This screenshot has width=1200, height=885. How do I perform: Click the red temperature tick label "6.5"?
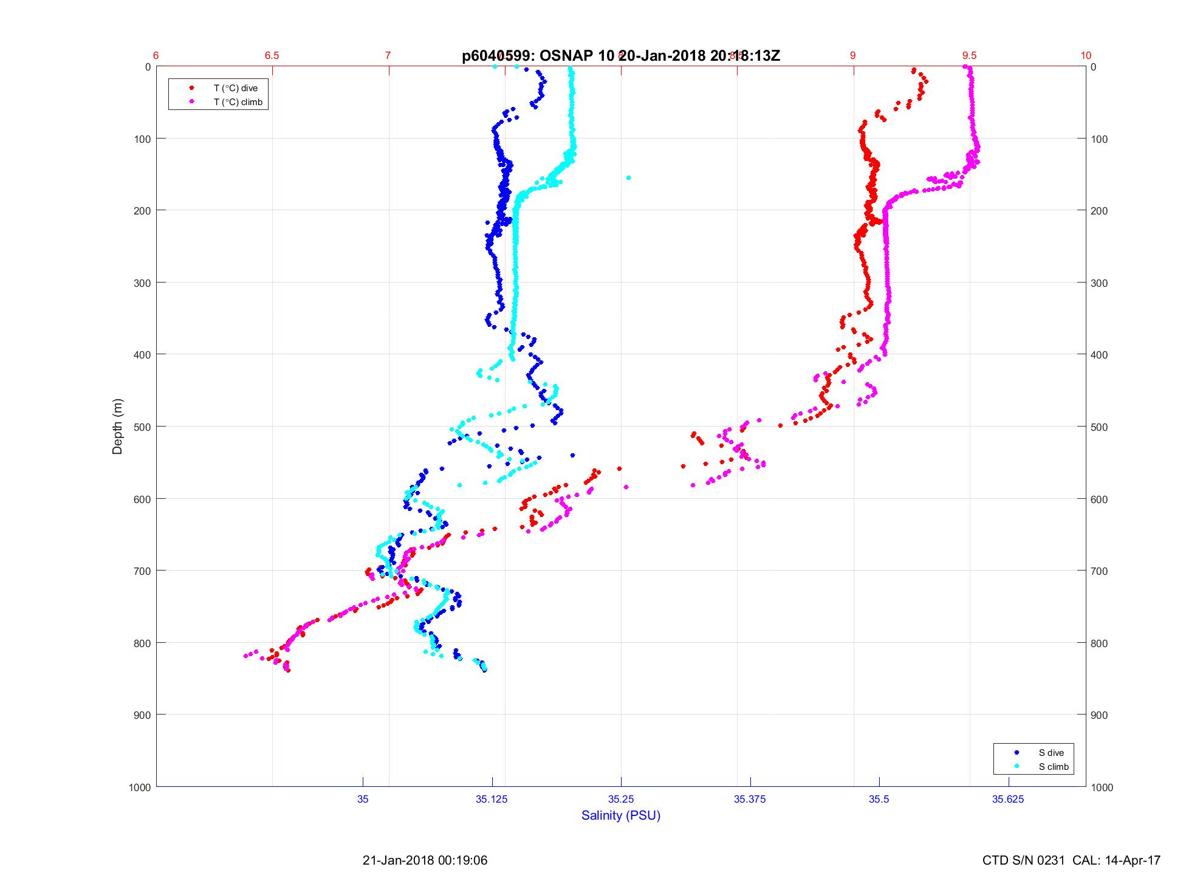click(272, 55)
